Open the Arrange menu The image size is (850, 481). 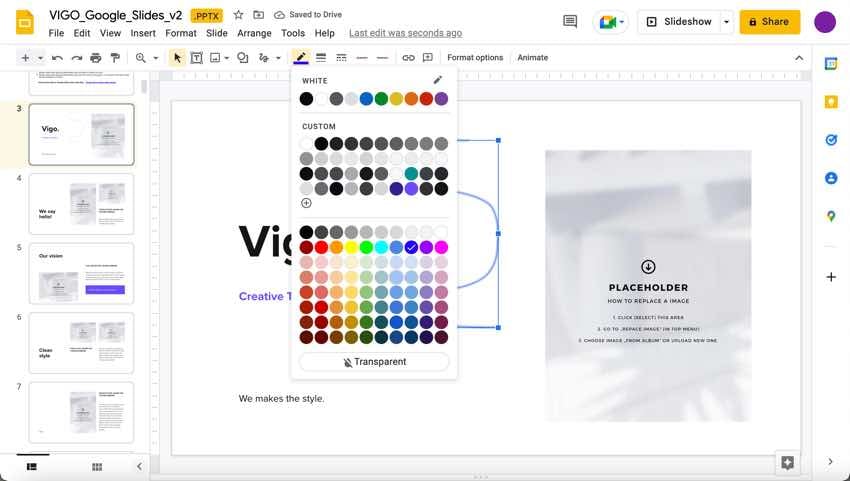click(254, 33)
